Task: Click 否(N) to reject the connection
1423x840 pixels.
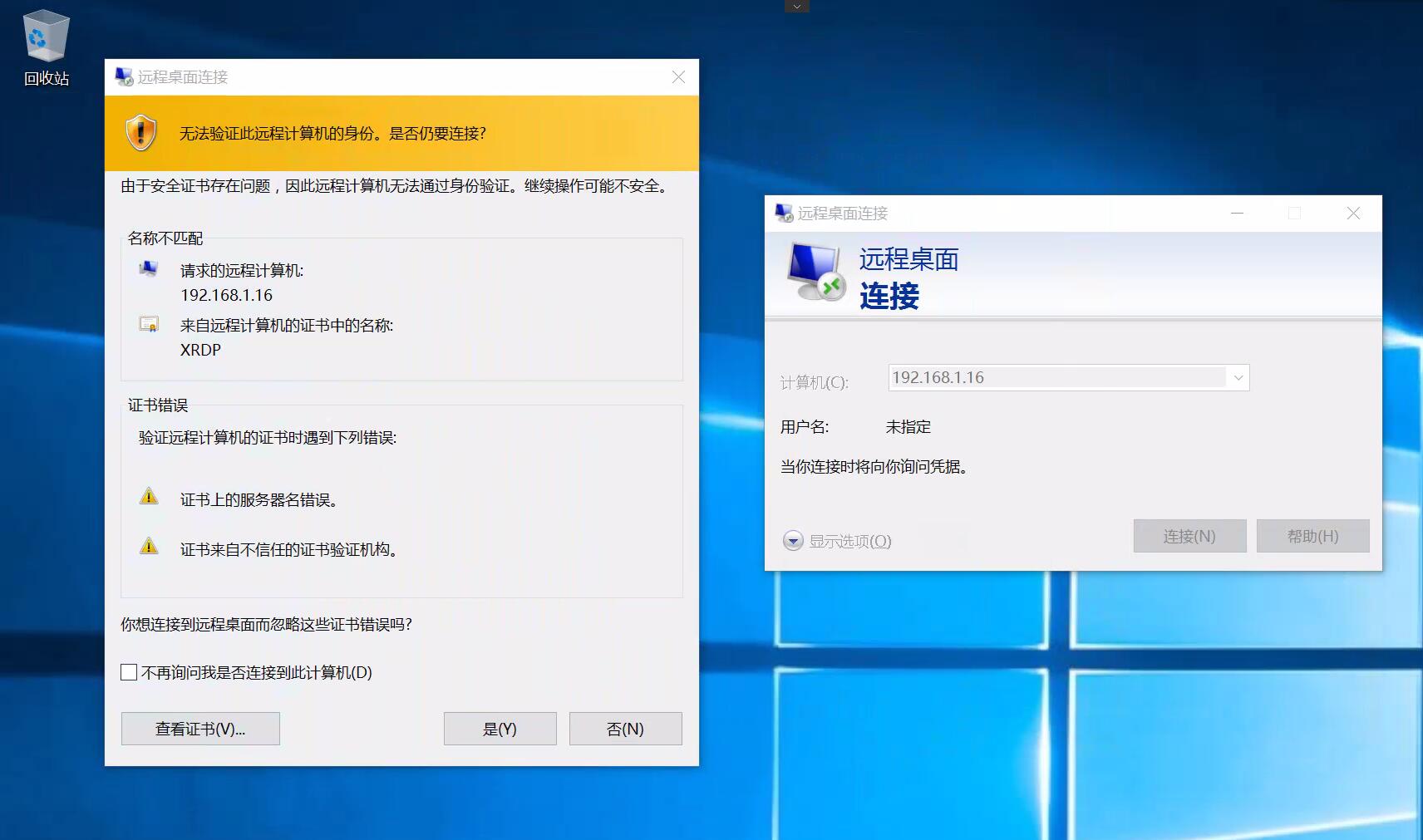Action: (x=625, y=729)
